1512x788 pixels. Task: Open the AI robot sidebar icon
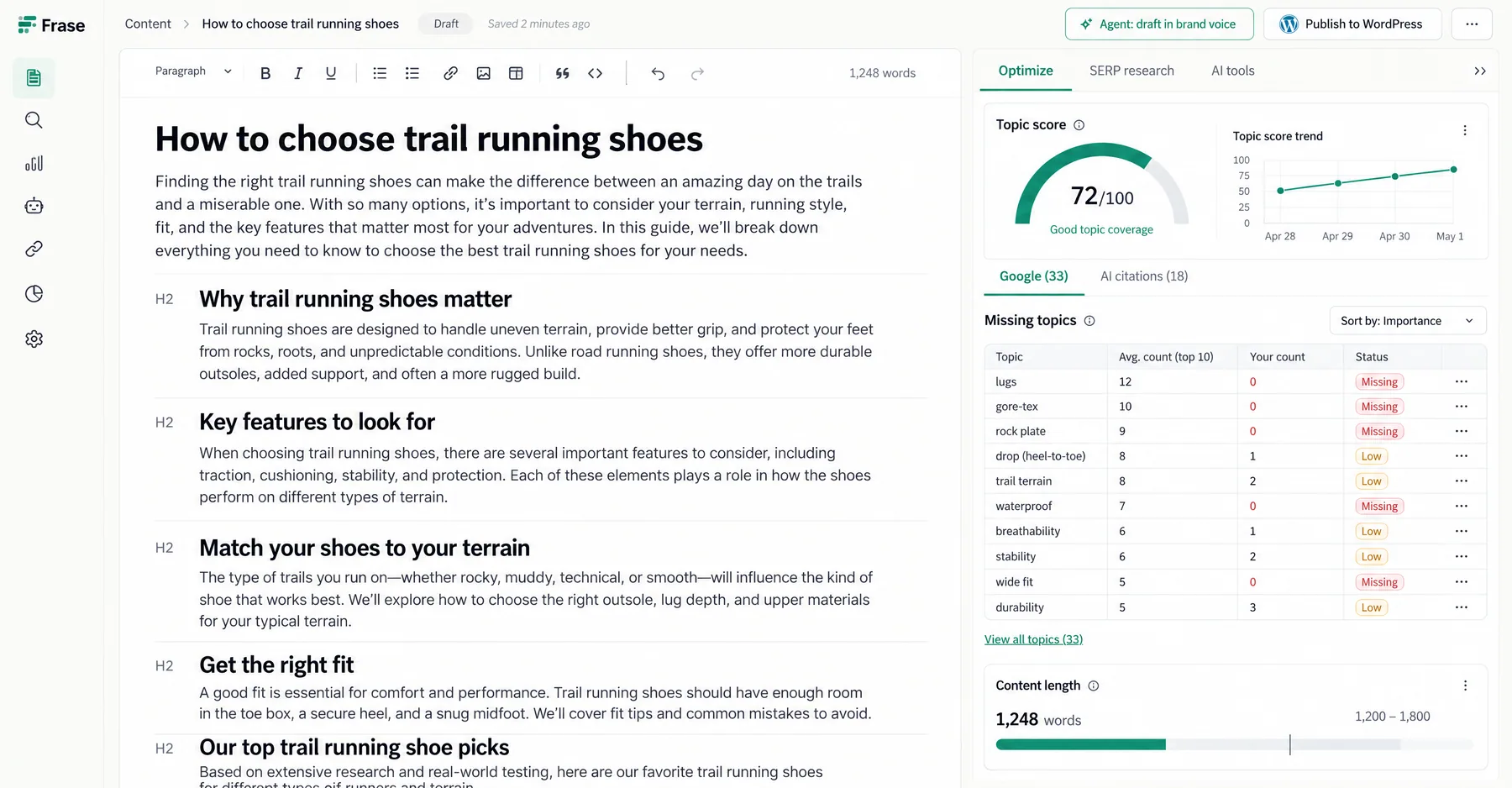(34, 206)
